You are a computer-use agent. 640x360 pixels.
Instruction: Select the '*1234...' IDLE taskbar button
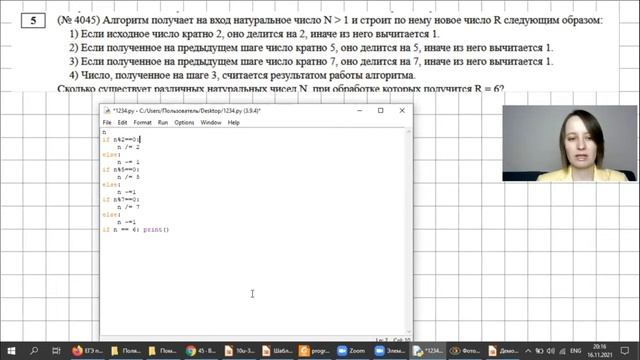point(427,351)
